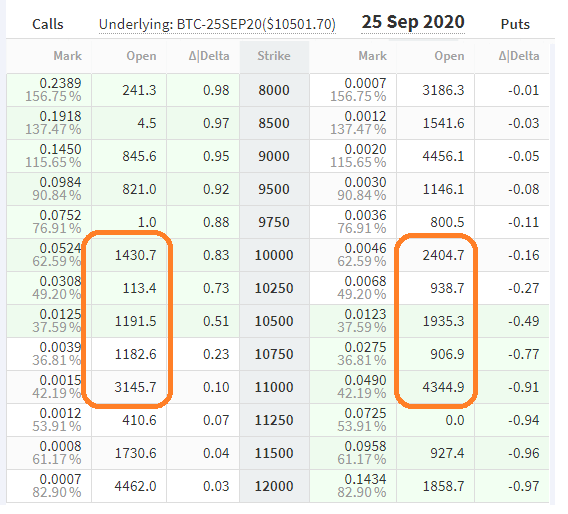
Task: Click call open interest 4462.0
Action: pyautogui.click(x=135, y=486)
